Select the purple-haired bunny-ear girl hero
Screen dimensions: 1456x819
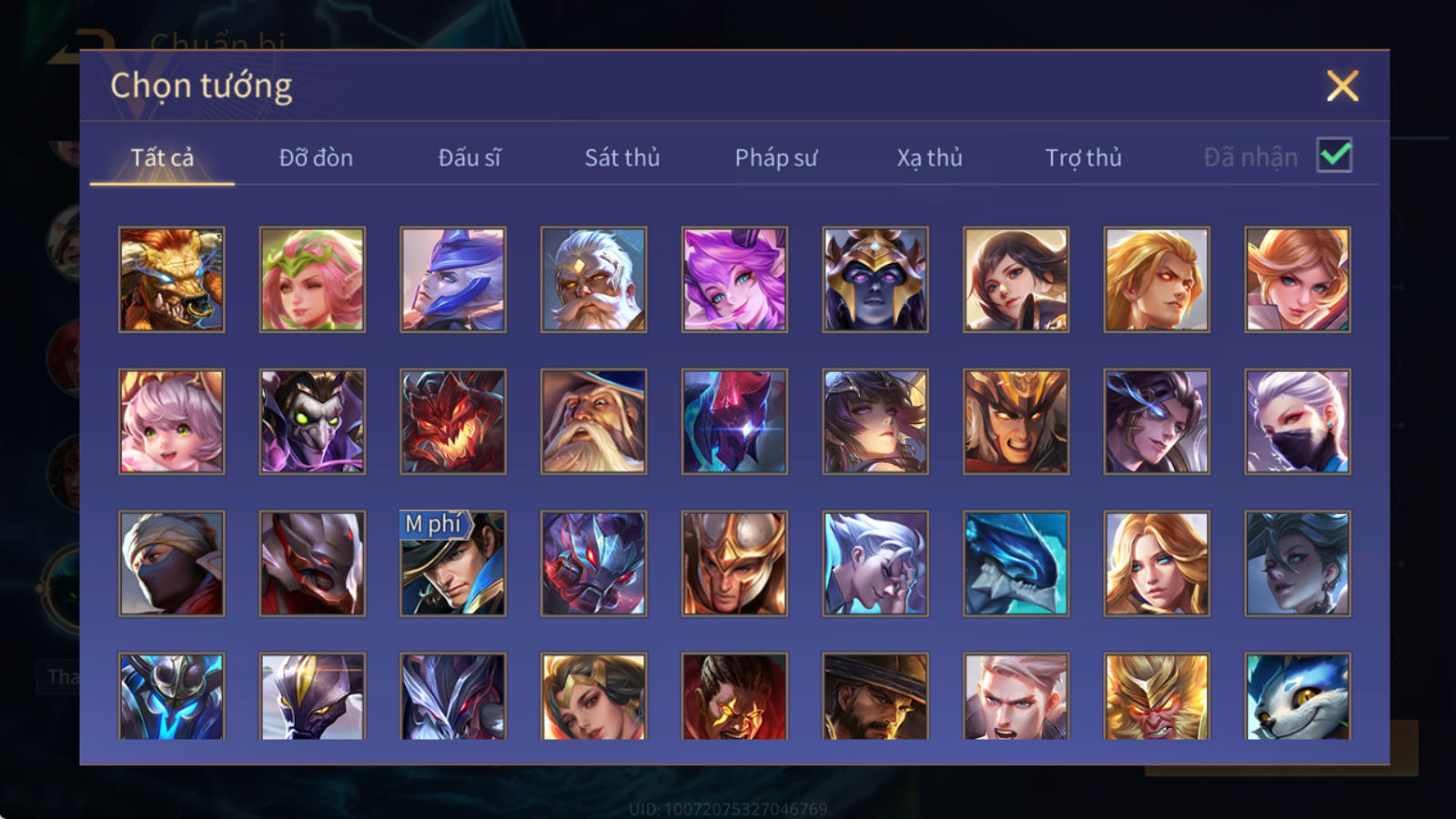click(x=734, y=279)
